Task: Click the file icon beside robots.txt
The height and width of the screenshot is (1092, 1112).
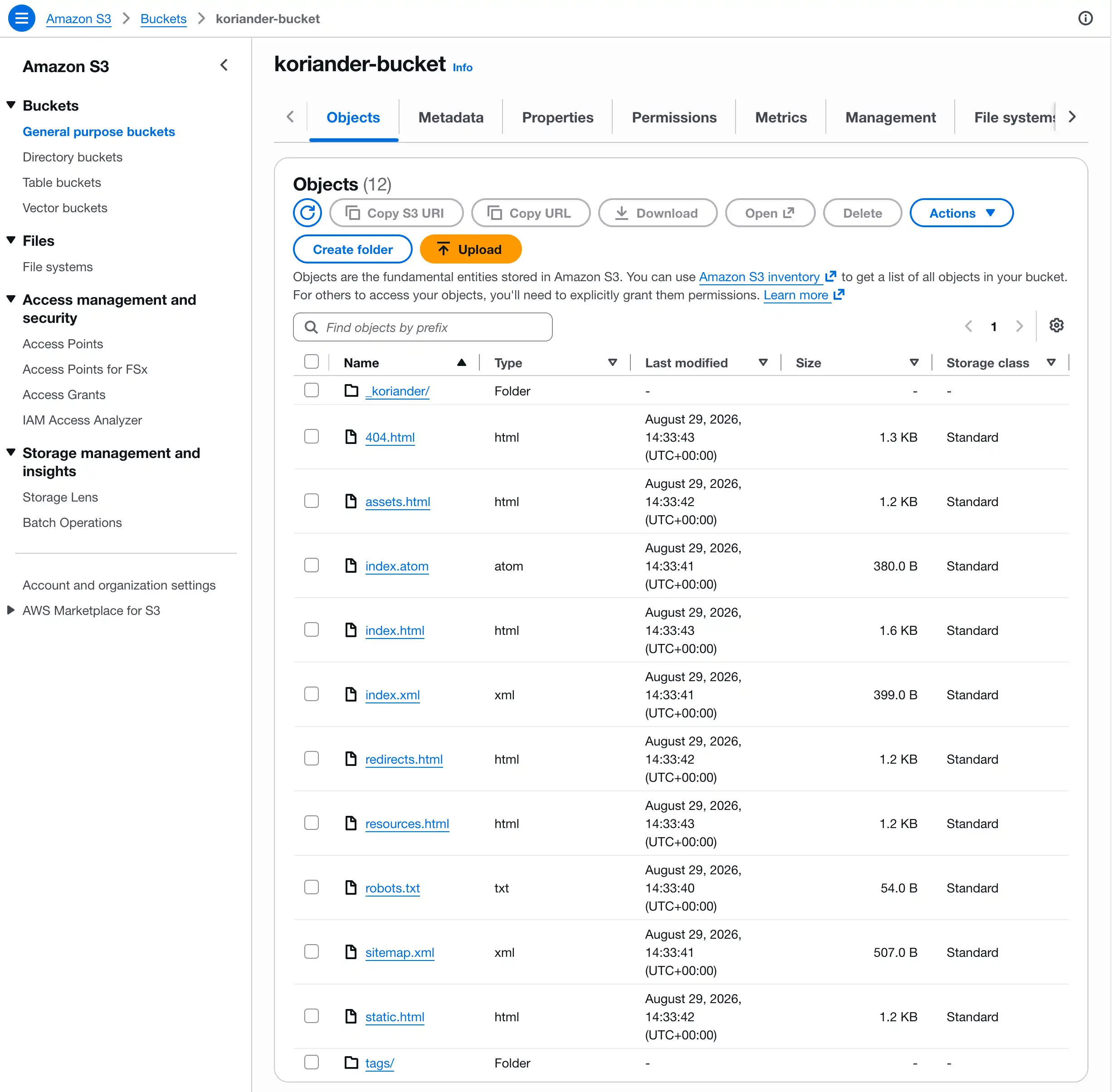Action: click(351, 887)
